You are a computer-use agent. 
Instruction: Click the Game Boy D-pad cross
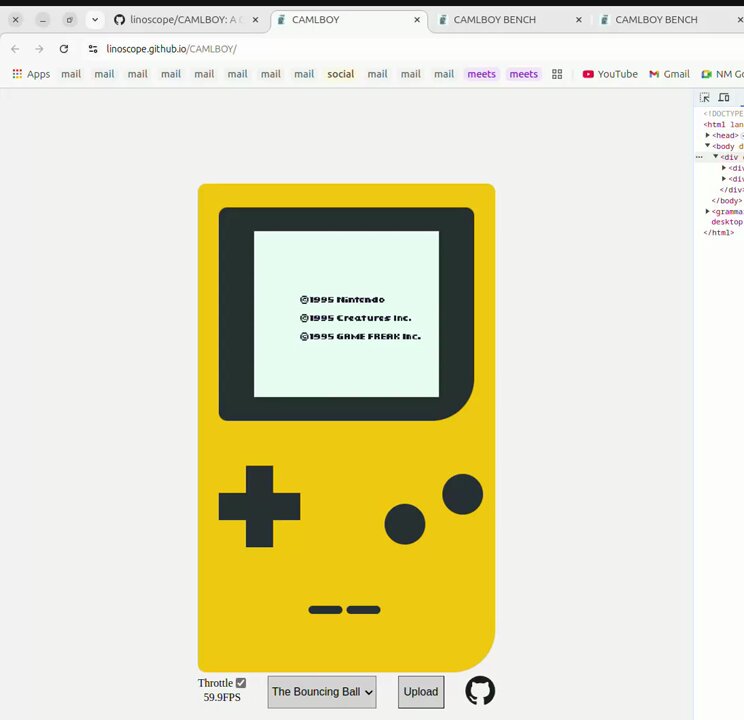point(260,506)
